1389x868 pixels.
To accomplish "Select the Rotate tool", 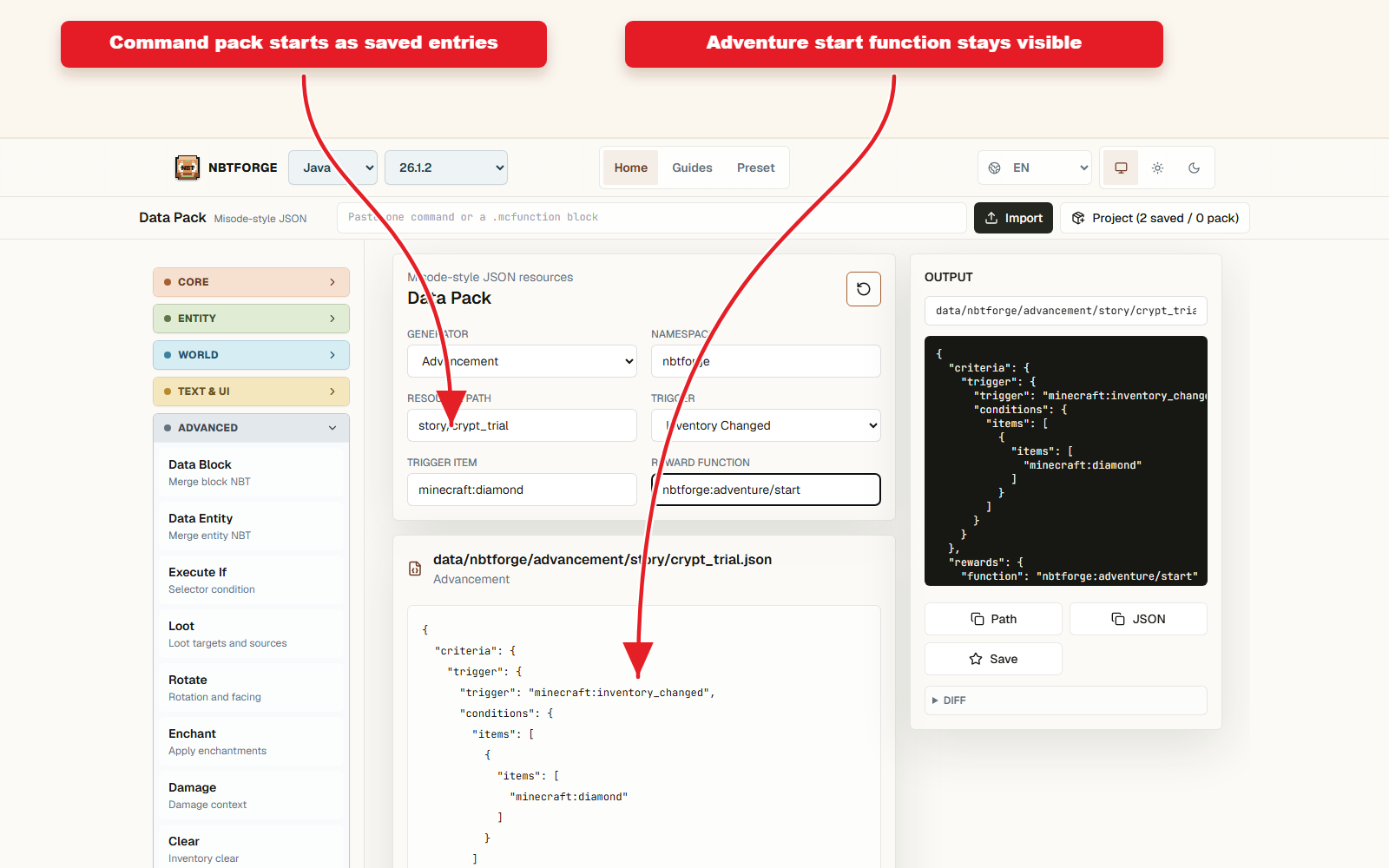I will (251, 687).
